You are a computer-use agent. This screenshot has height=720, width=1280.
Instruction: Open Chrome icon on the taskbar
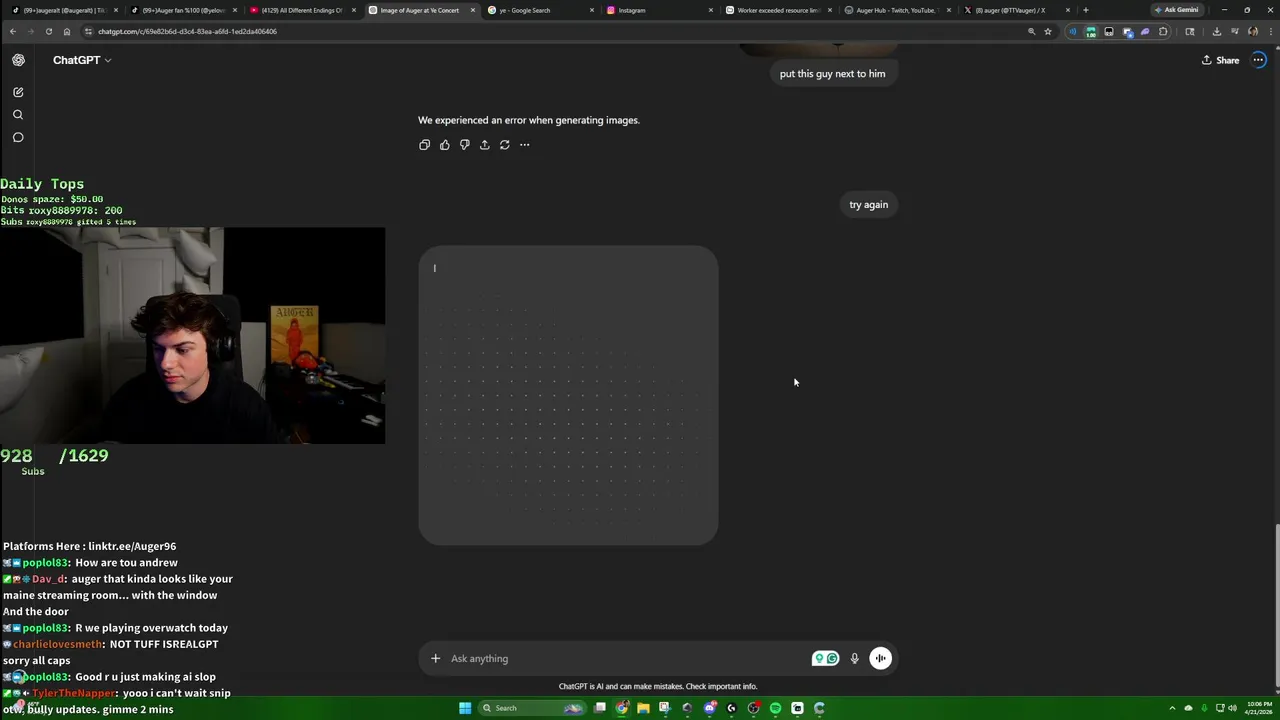pos(621,708)
